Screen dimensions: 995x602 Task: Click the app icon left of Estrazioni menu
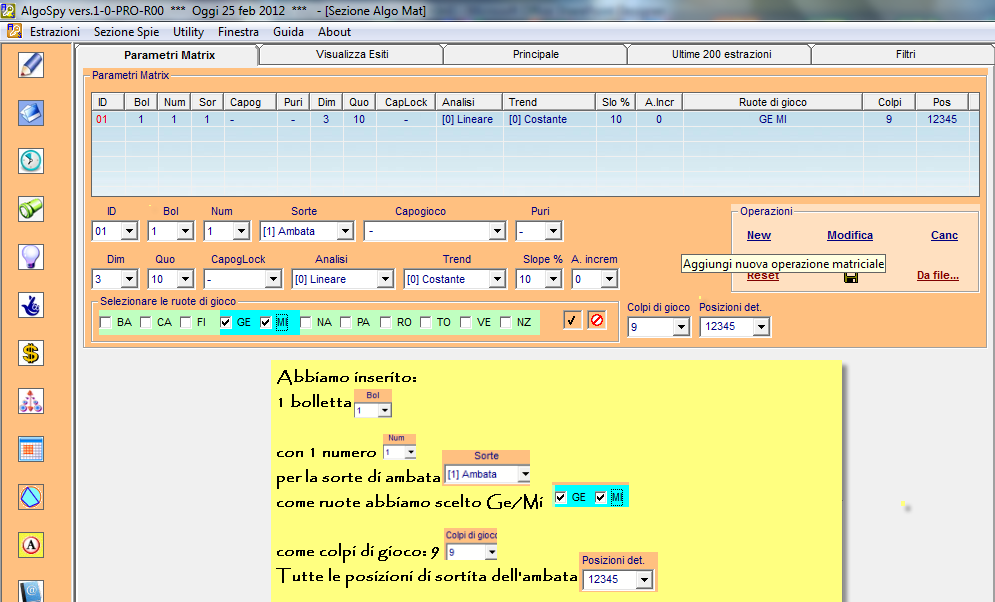coord(14,31)
